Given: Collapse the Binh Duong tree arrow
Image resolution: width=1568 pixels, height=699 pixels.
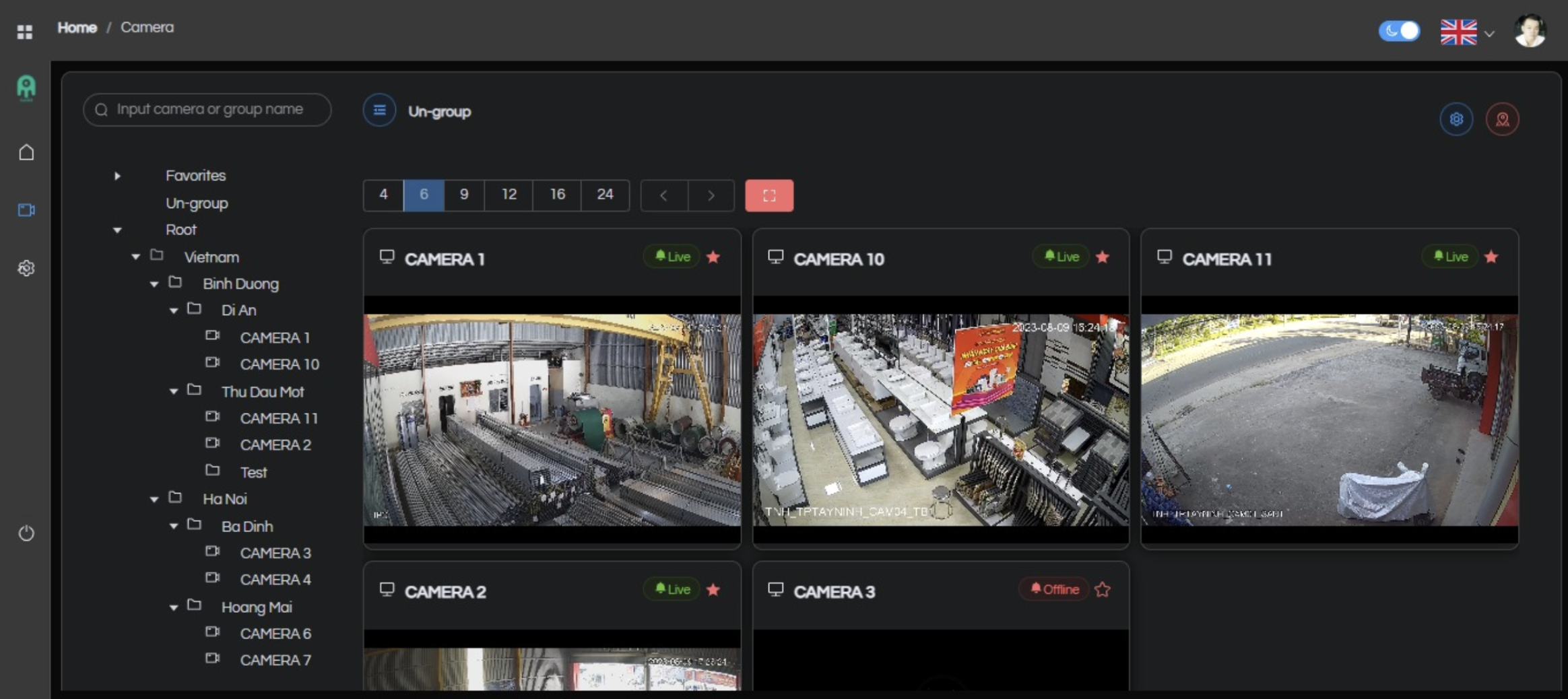Looking at the screenshot, I should tap(154, 284).
